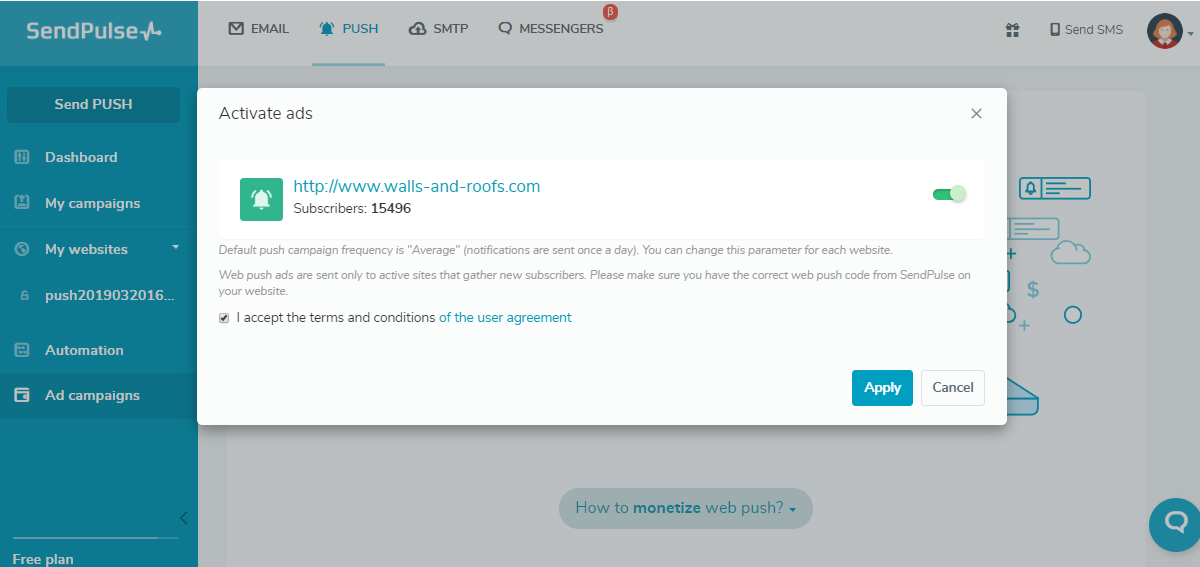This screenshot has width=1200, height=567.
Task: Open the walls-and-roofs.com link
Action: (x=416, y=186)
